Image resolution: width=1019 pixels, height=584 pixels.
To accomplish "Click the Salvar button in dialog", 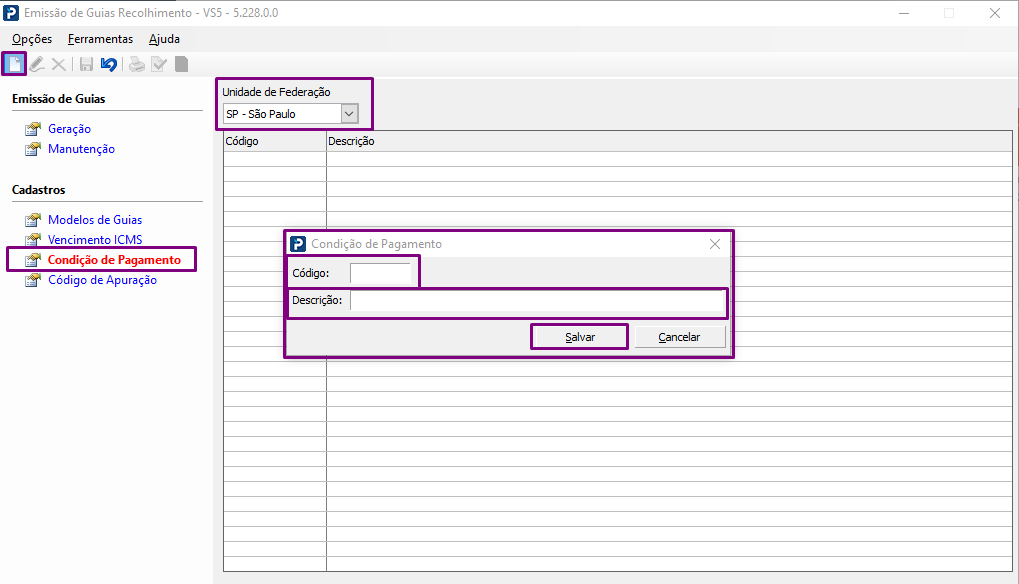I will 580,337.
